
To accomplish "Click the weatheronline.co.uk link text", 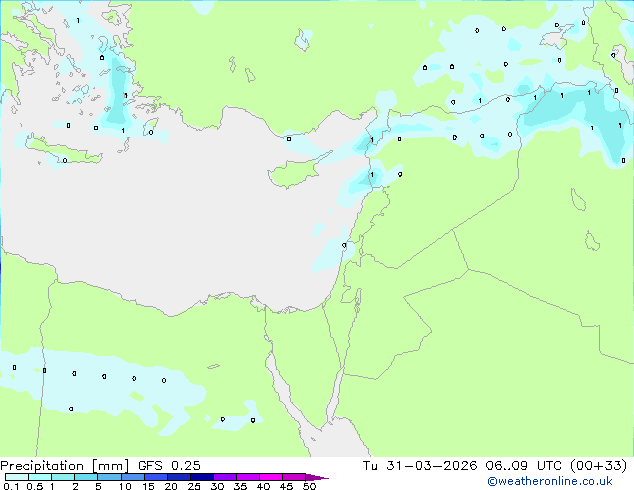I will click(550, 481).
